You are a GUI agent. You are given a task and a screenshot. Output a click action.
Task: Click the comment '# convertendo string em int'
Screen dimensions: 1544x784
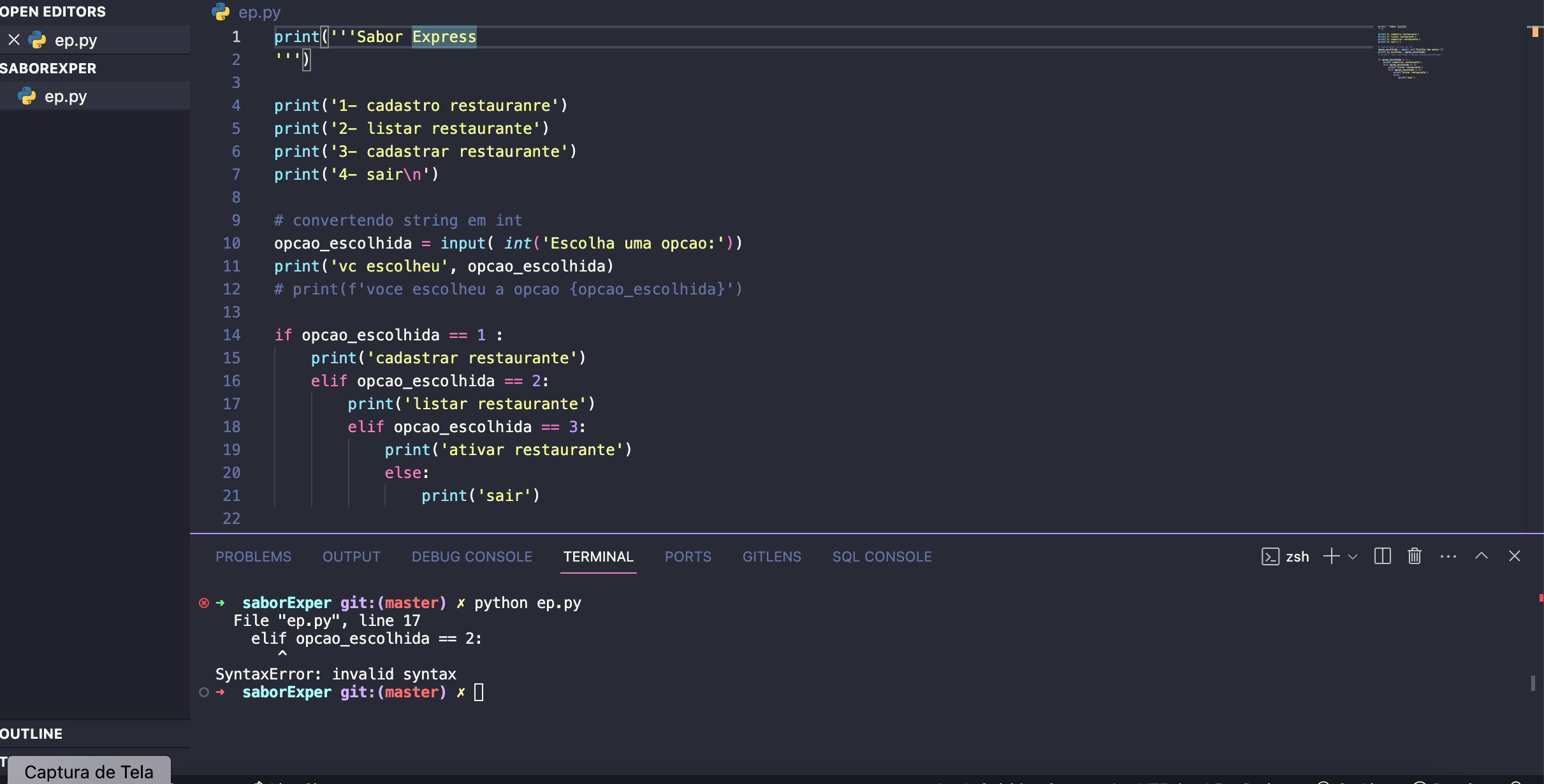click(398, 221)
